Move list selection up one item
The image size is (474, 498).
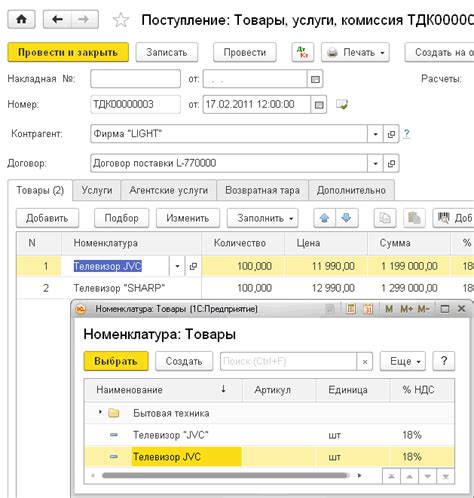(409, 476)
